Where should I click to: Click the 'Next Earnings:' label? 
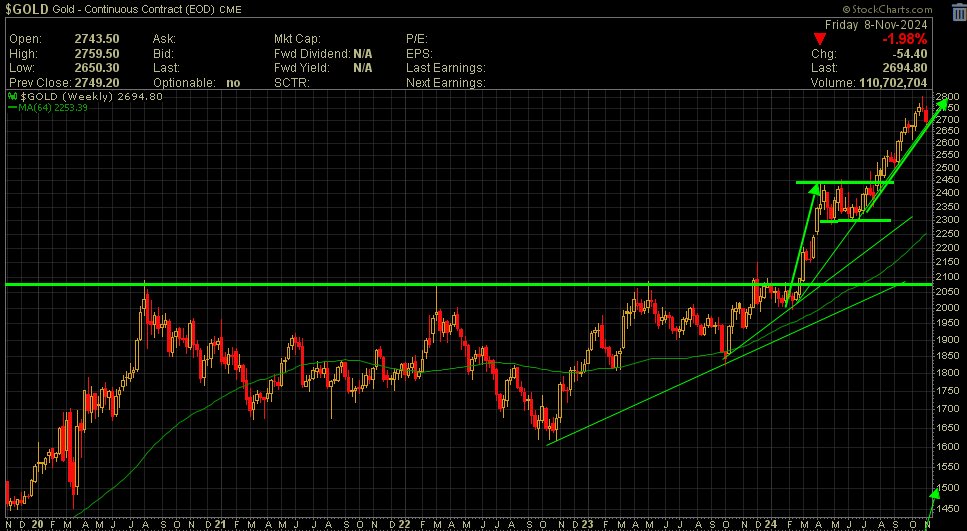446,83
